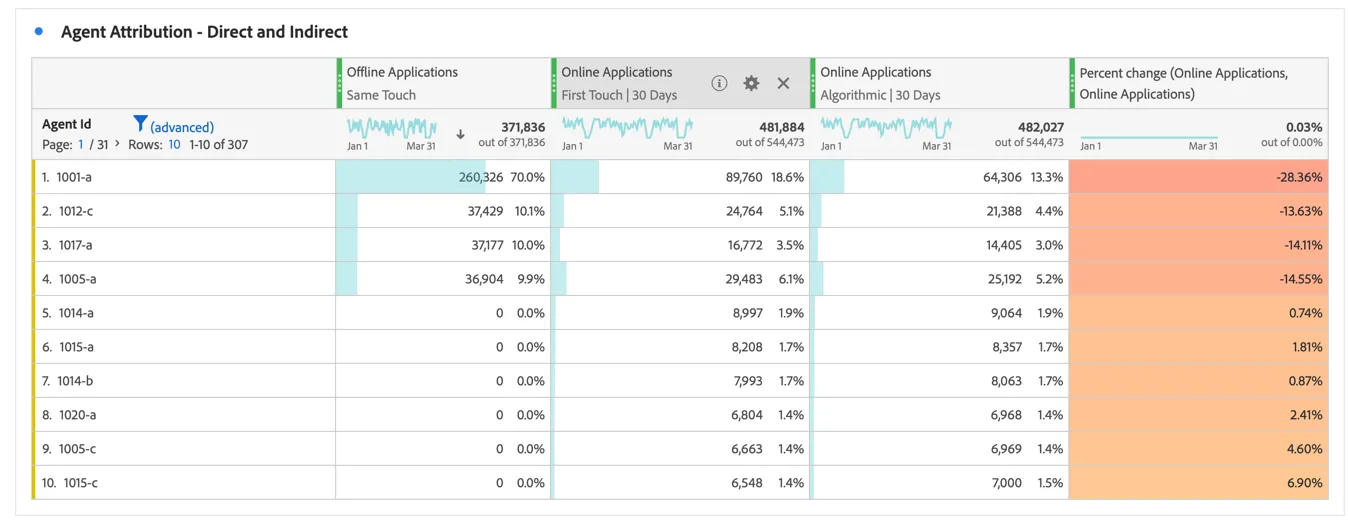Screen dimensions: 1348x523
Task: Click the Offline Applications sparkline trend
Action: coord(392,128)
